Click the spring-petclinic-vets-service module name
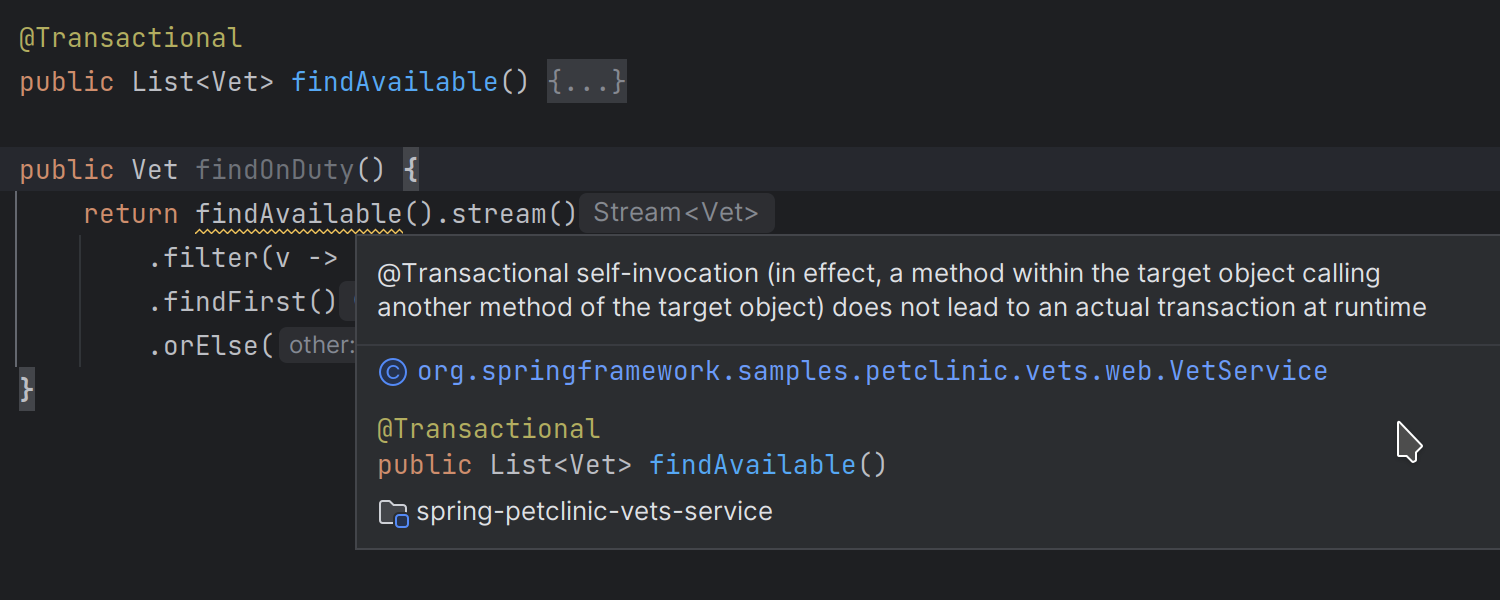The height and width of the screenshot is (600, 1500). pos(595,512)
